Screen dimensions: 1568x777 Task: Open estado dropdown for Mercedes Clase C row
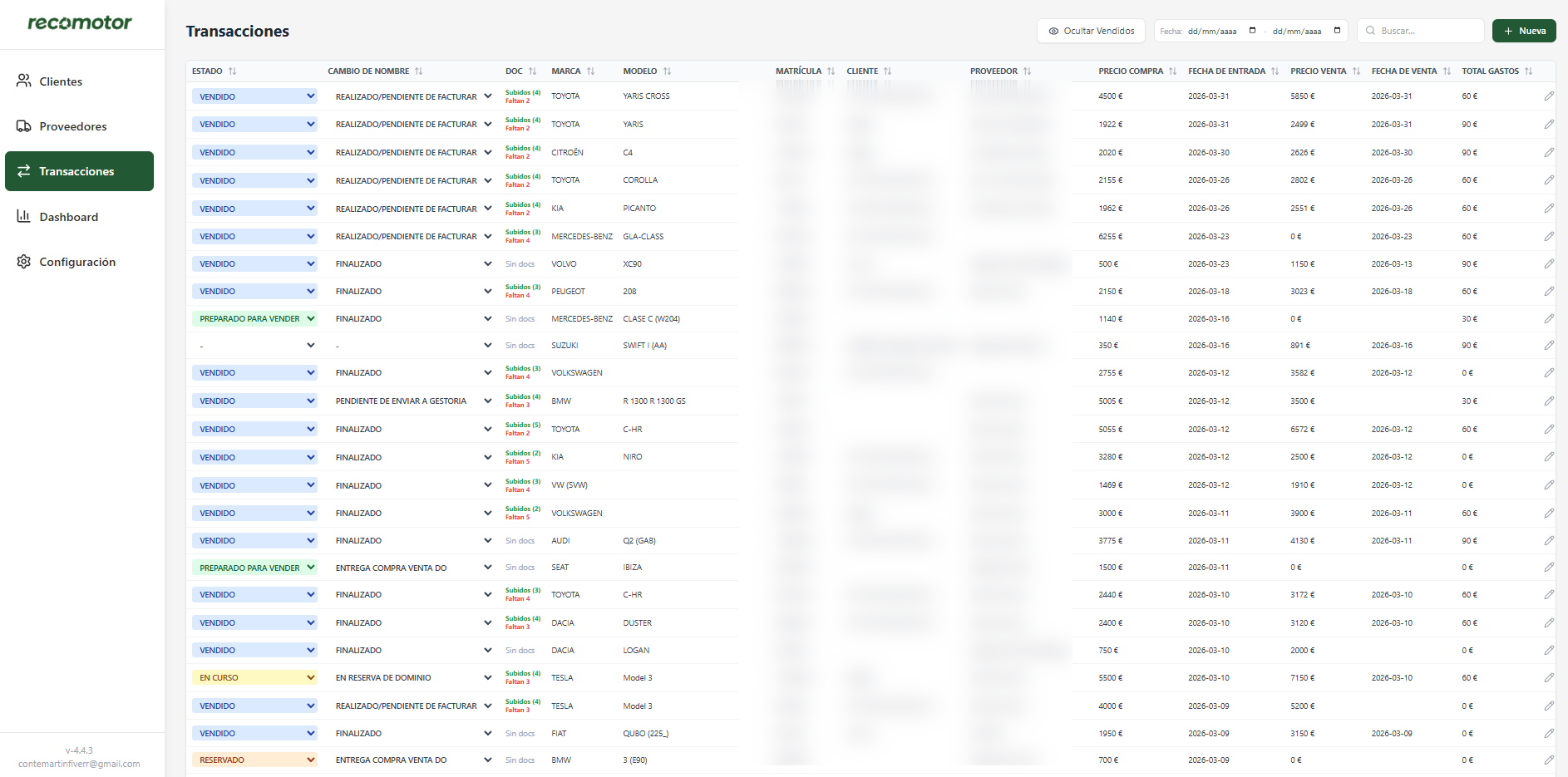(x=254, y=318)
